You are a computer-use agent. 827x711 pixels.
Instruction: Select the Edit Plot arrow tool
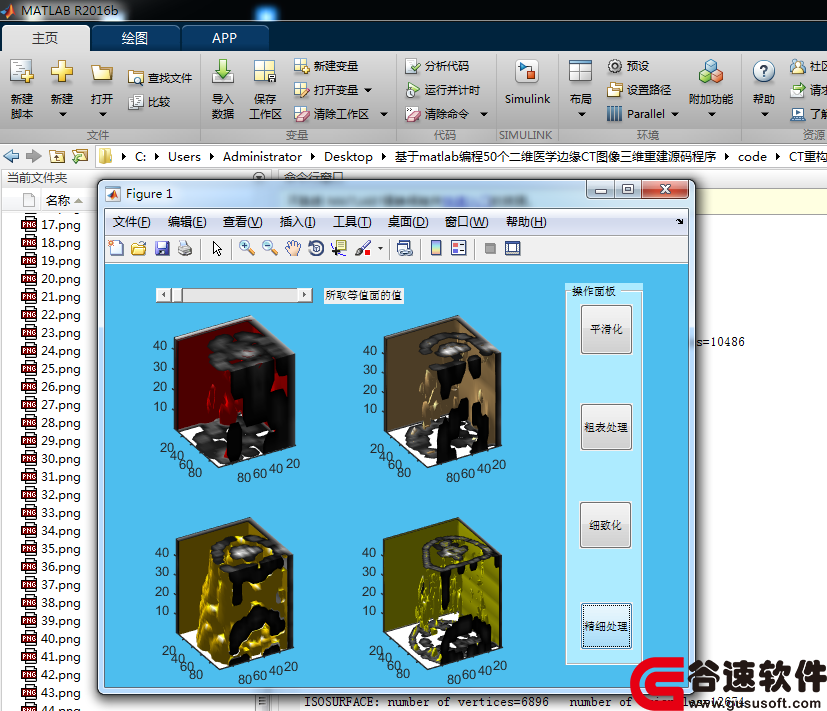217,248
